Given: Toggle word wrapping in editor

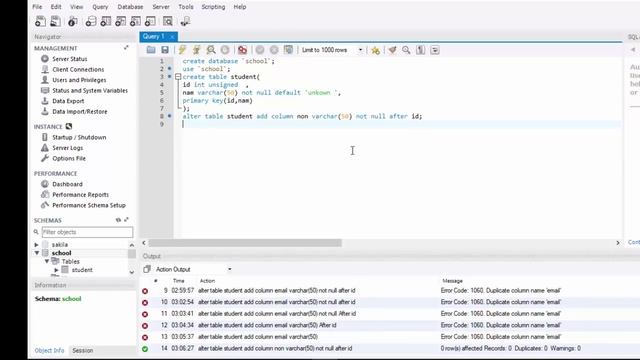Looking at the screenshot, I should coord(435,50).
